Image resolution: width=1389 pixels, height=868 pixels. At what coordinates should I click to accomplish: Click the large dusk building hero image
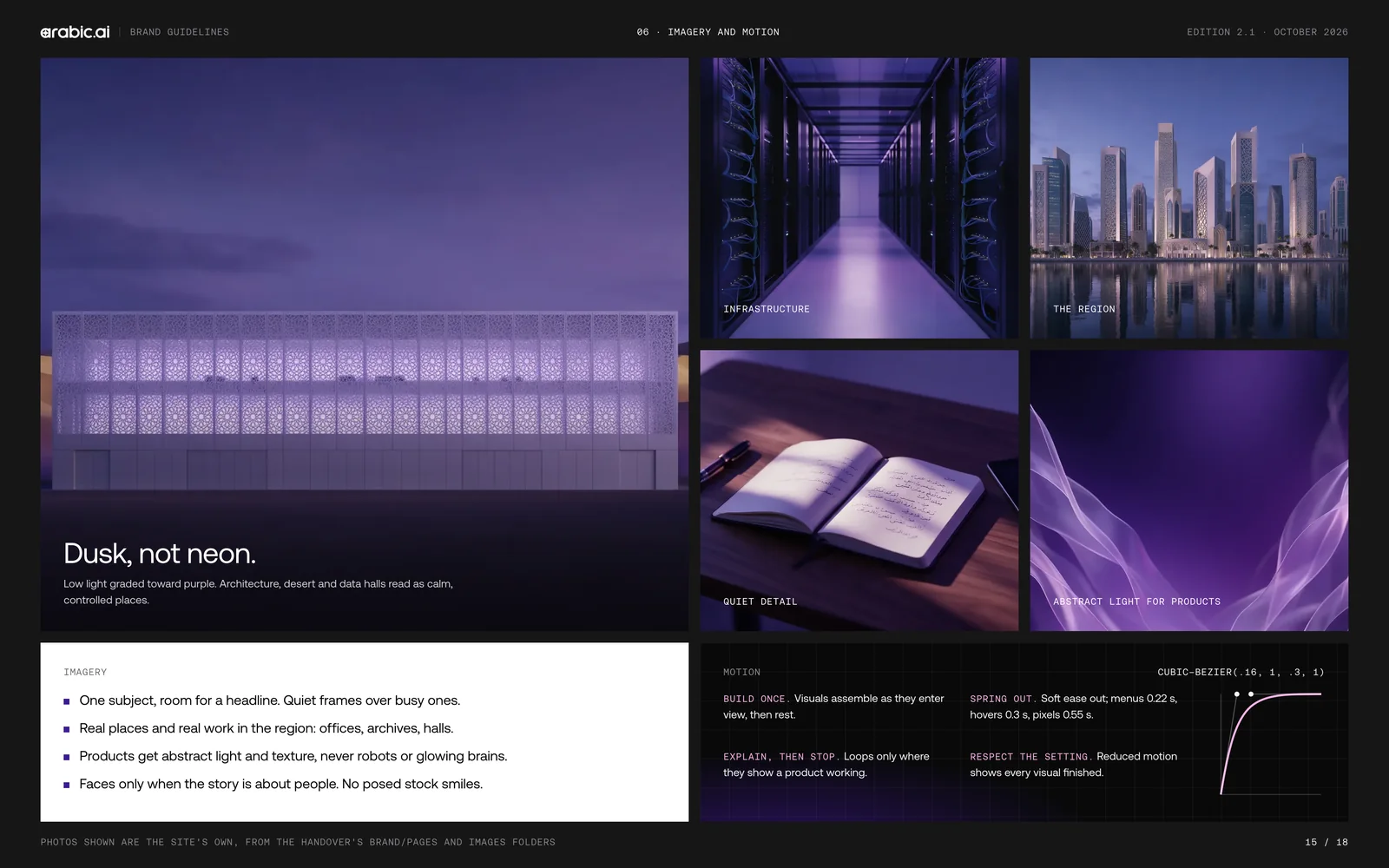(x=365, y=344)
